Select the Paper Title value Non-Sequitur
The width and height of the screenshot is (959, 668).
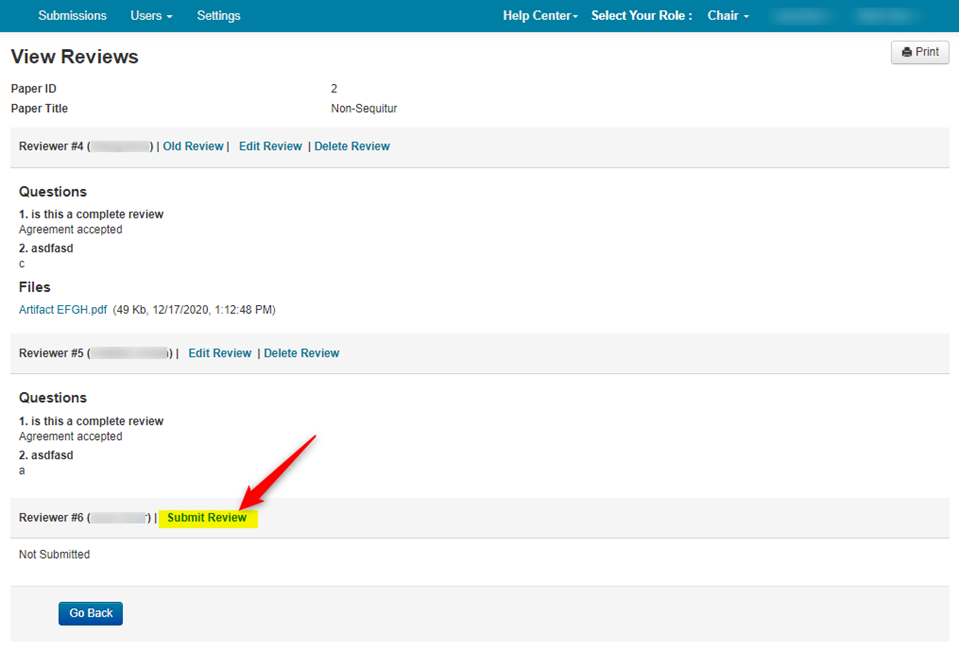[x=364, y=108]
